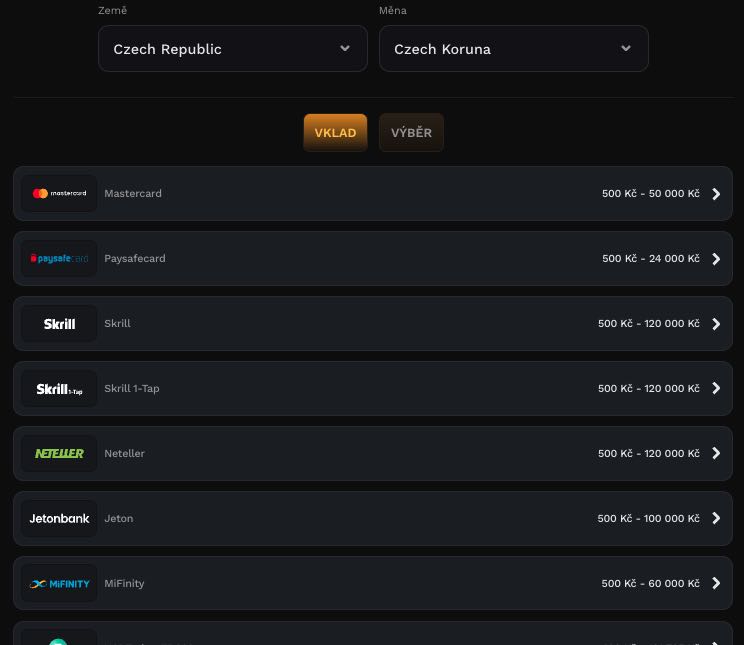Click Skrill 1-Tap limit 500 Kč - 120 000 Kč

tap(648, 389)
